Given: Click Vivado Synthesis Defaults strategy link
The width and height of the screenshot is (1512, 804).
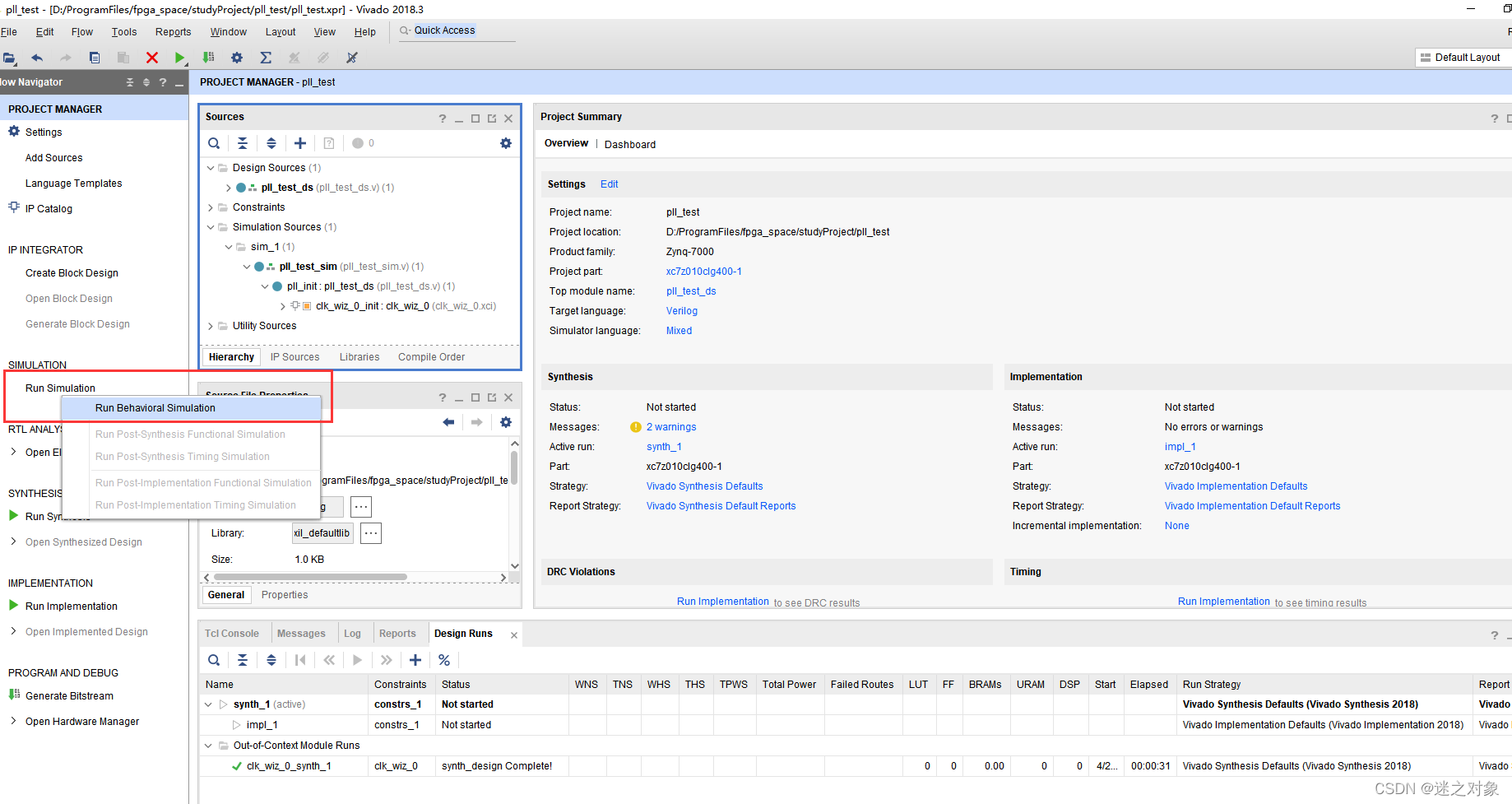Looking at the screenshot, I should (x=704, y=486).
